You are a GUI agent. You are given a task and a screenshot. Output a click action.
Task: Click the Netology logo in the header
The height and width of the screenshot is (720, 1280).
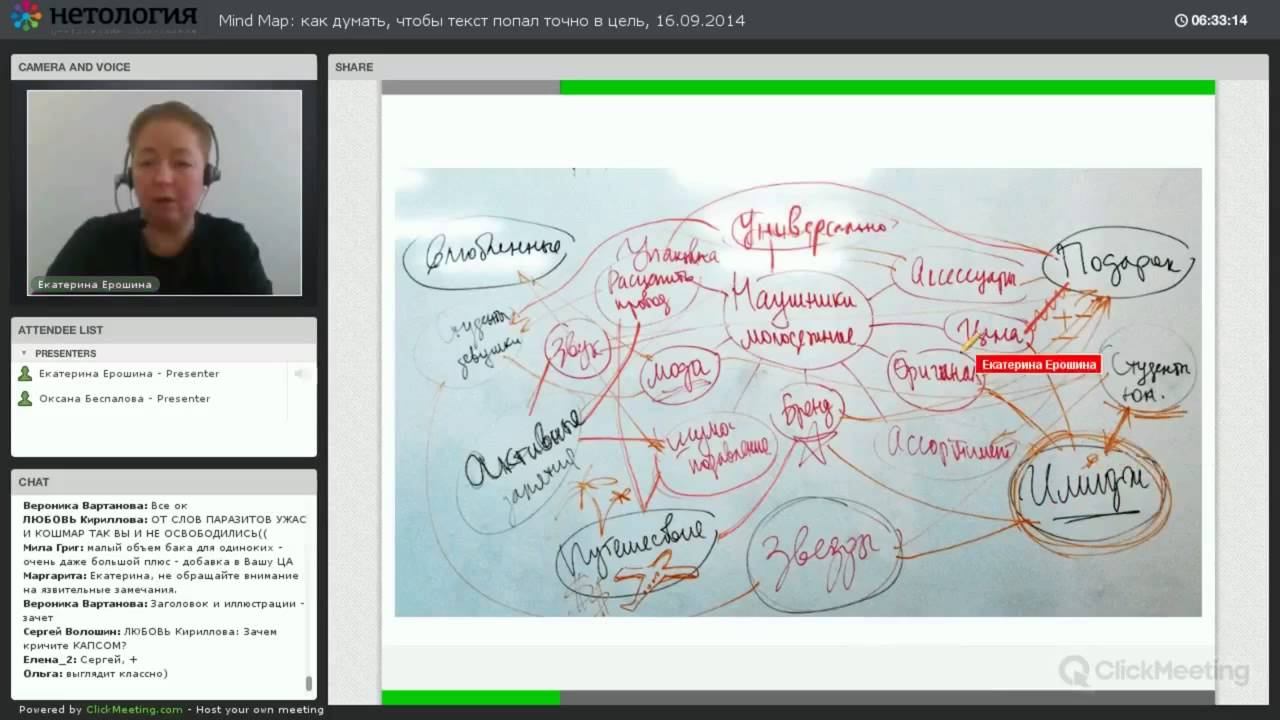(104, 18)
